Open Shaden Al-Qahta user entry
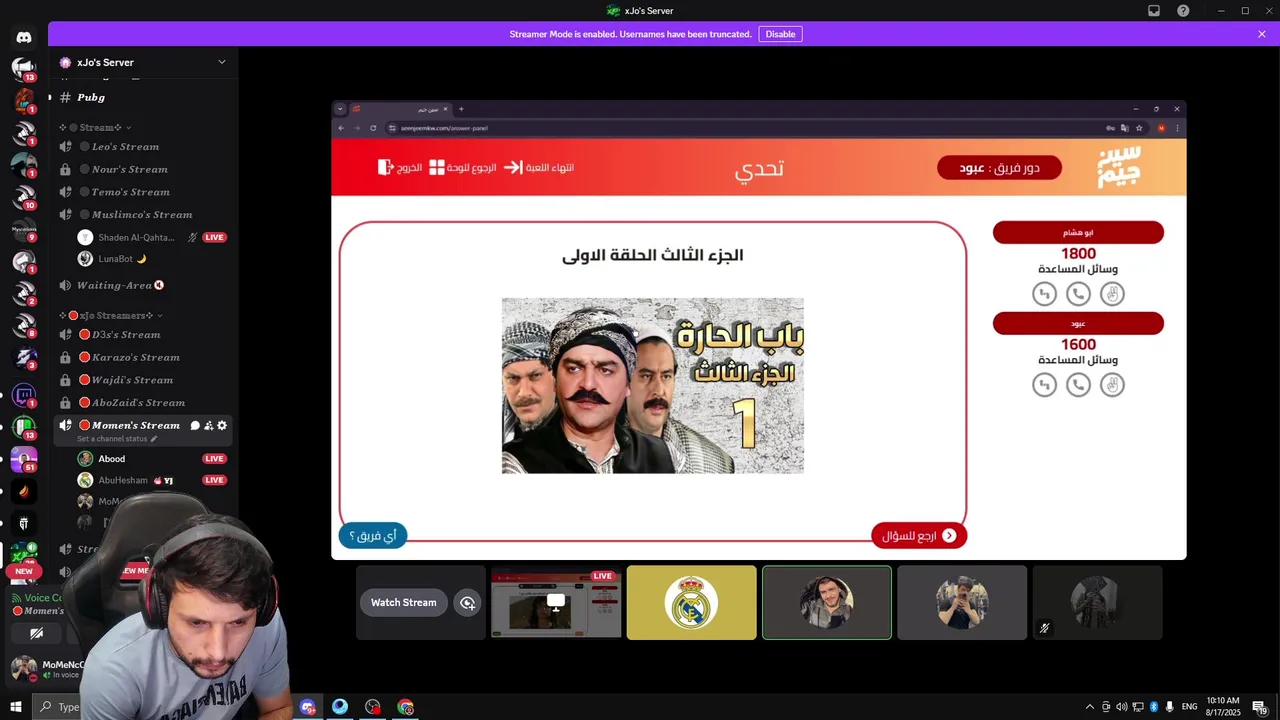 click(x=152, y=238)
